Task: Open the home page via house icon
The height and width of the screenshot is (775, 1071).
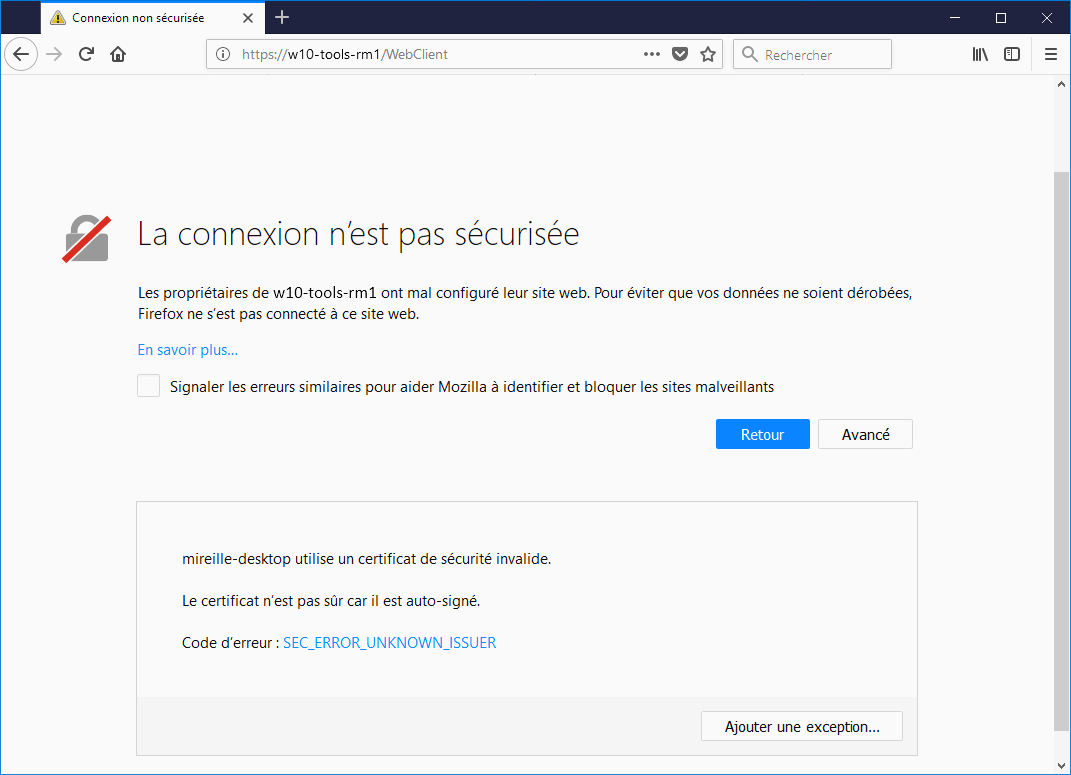Action: 118,54
